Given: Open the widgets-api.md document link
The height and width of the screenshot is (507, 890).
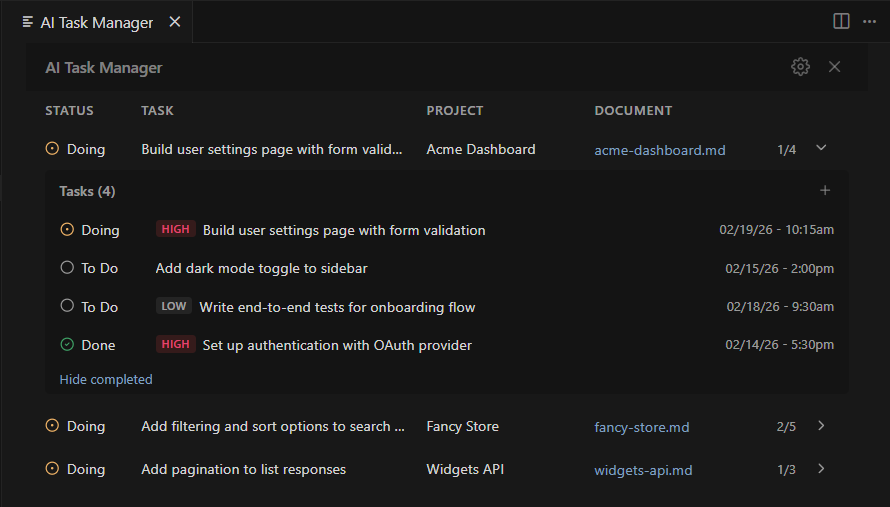Looking at the screenshot, I should [643, 471].
